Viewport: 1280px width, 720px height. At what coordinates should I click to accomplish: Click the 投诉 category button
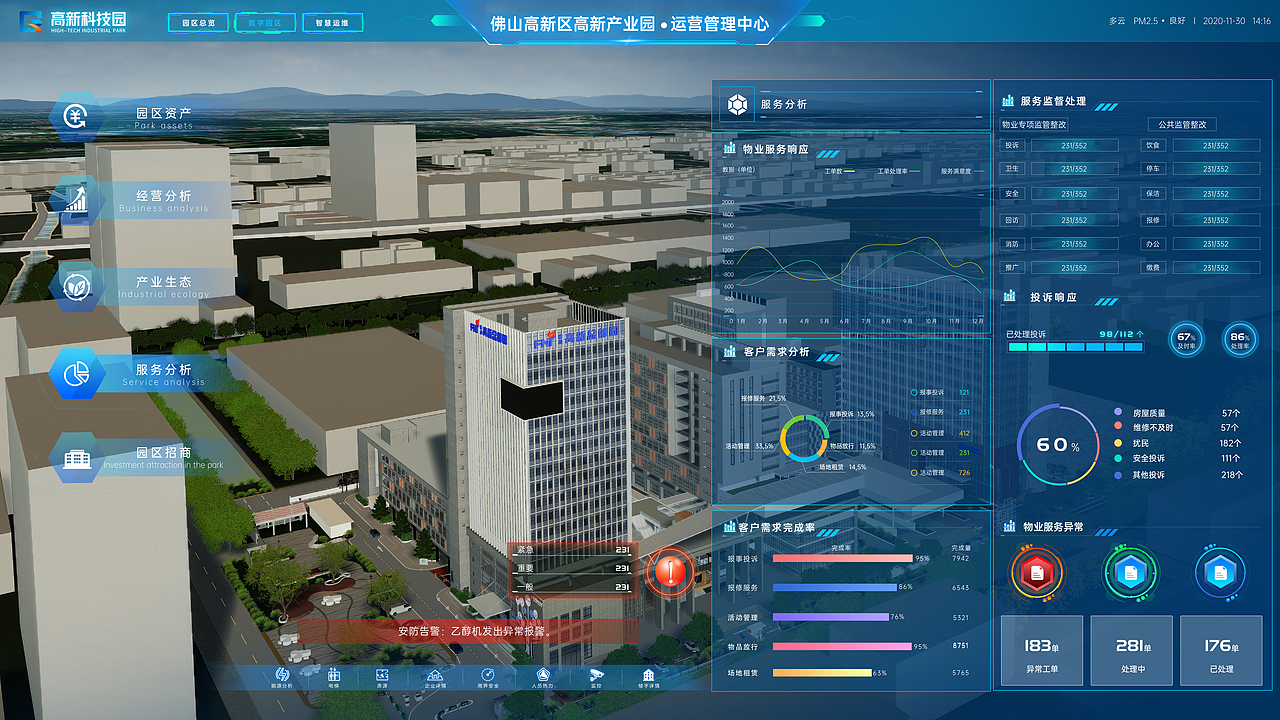pos(1012,145)
